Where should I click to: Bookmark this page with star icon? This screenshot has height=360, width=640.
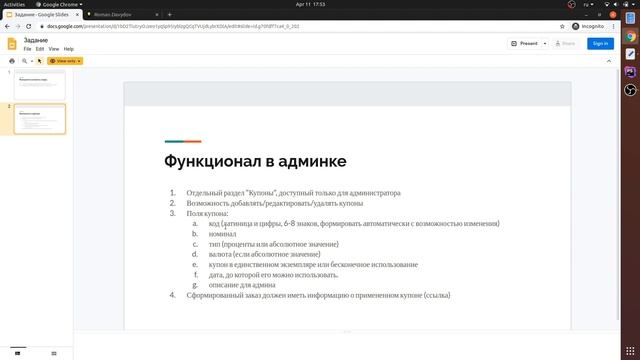click(562, 27)
